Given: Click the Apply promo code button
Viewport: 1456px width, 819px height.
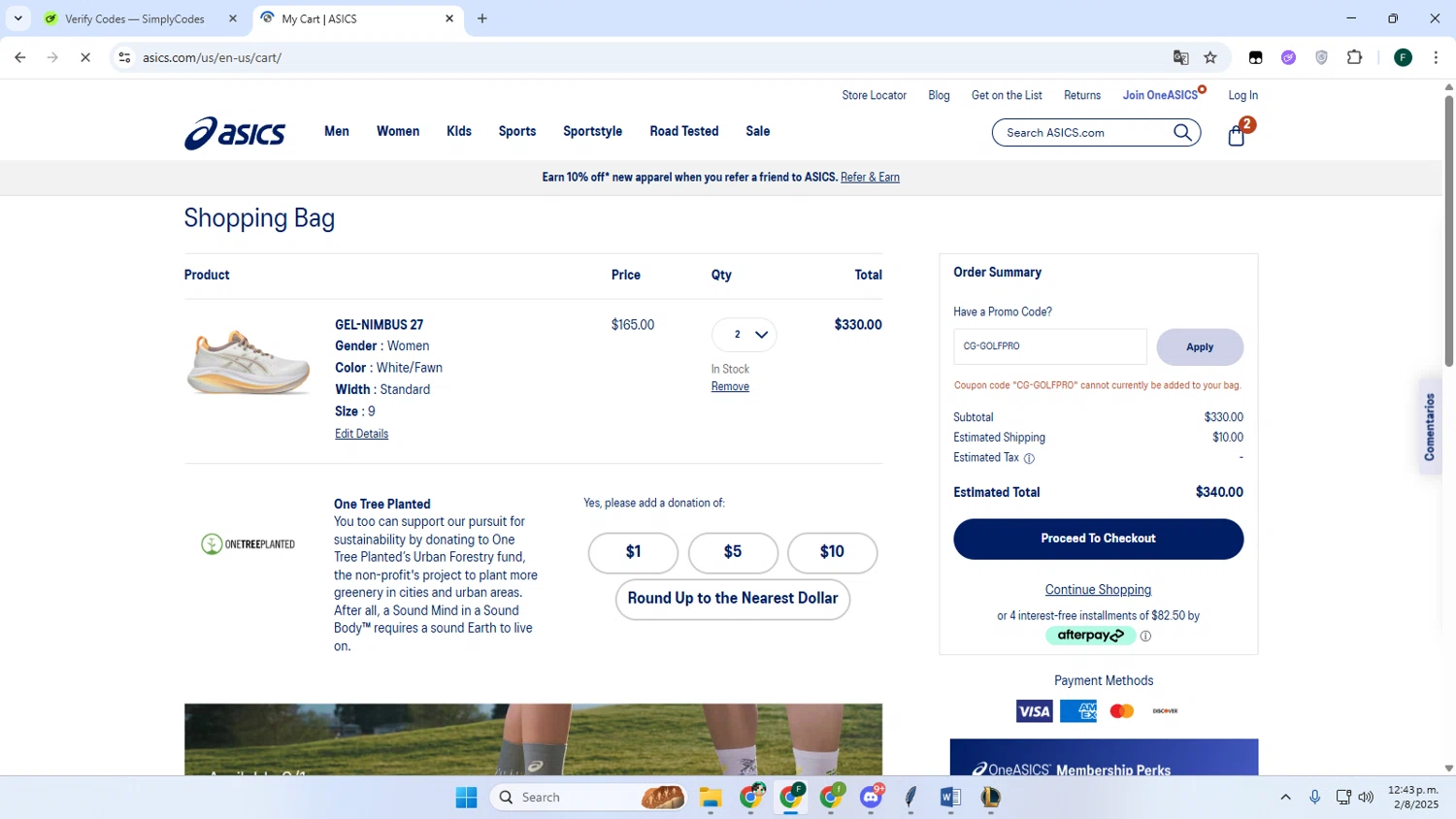Looking at the screenshot, I should point(1200,347).
